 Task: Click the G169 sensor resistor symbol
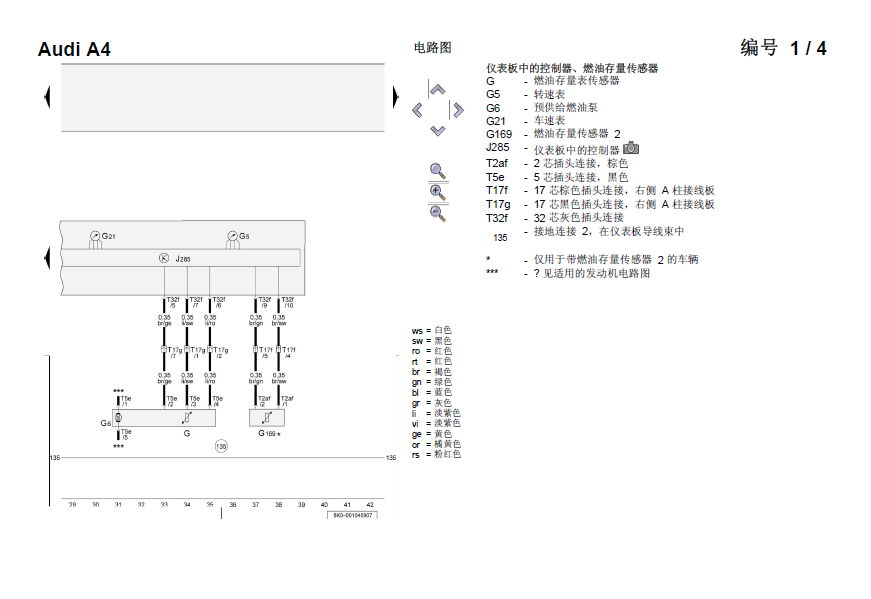[x=267, y=417]
